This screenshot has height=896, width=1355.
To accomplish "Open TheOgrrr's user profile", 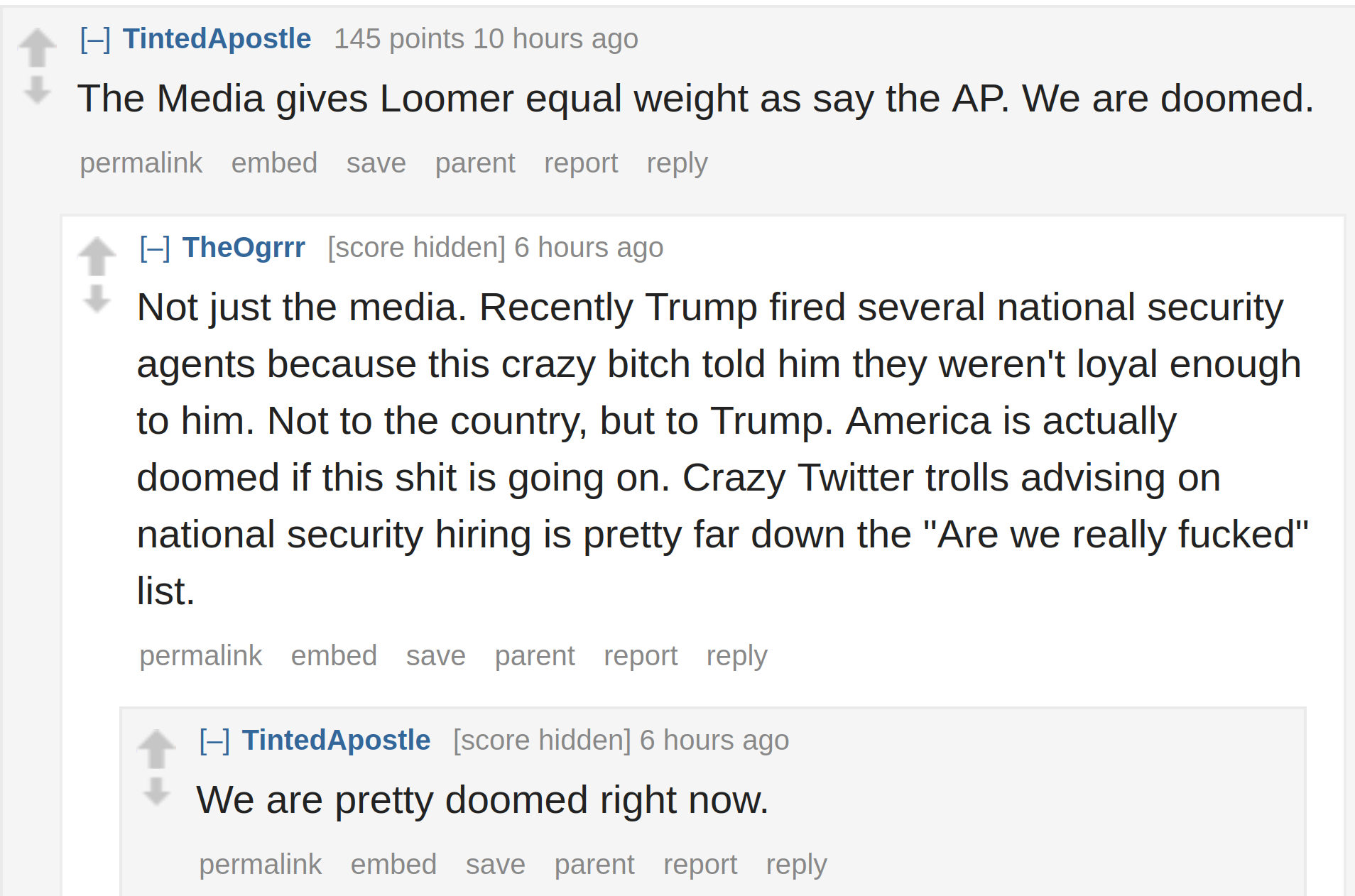I will (x=244, y=248).
